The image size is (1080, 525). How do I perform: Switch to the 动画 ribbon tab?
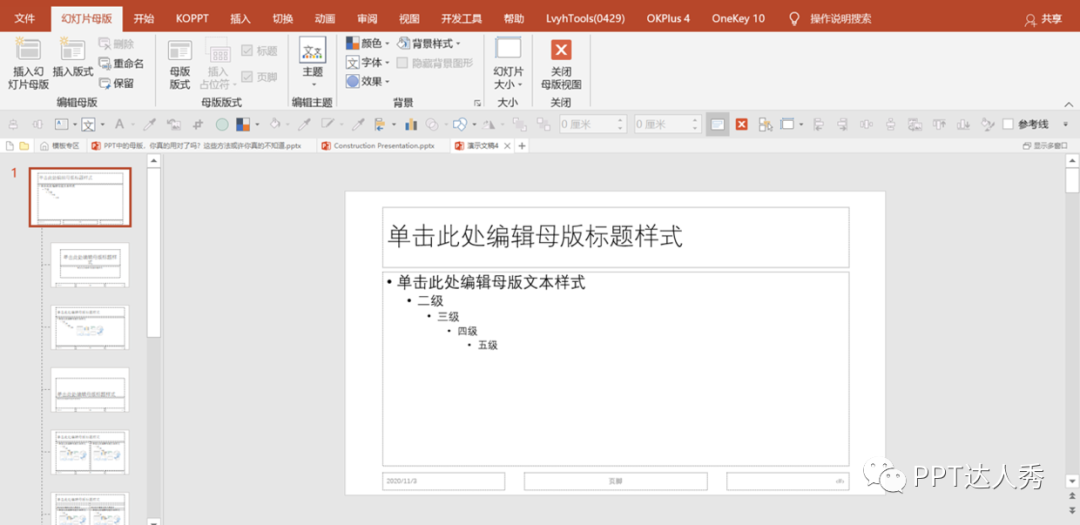click(x=324, y=19)
